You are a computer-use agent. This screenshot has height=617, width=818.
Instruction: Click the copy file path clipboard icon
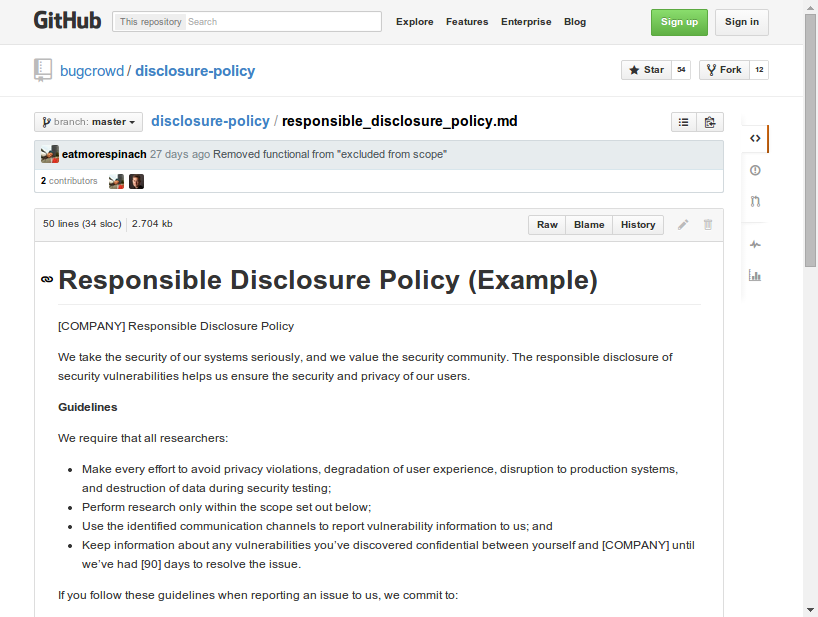710,122
